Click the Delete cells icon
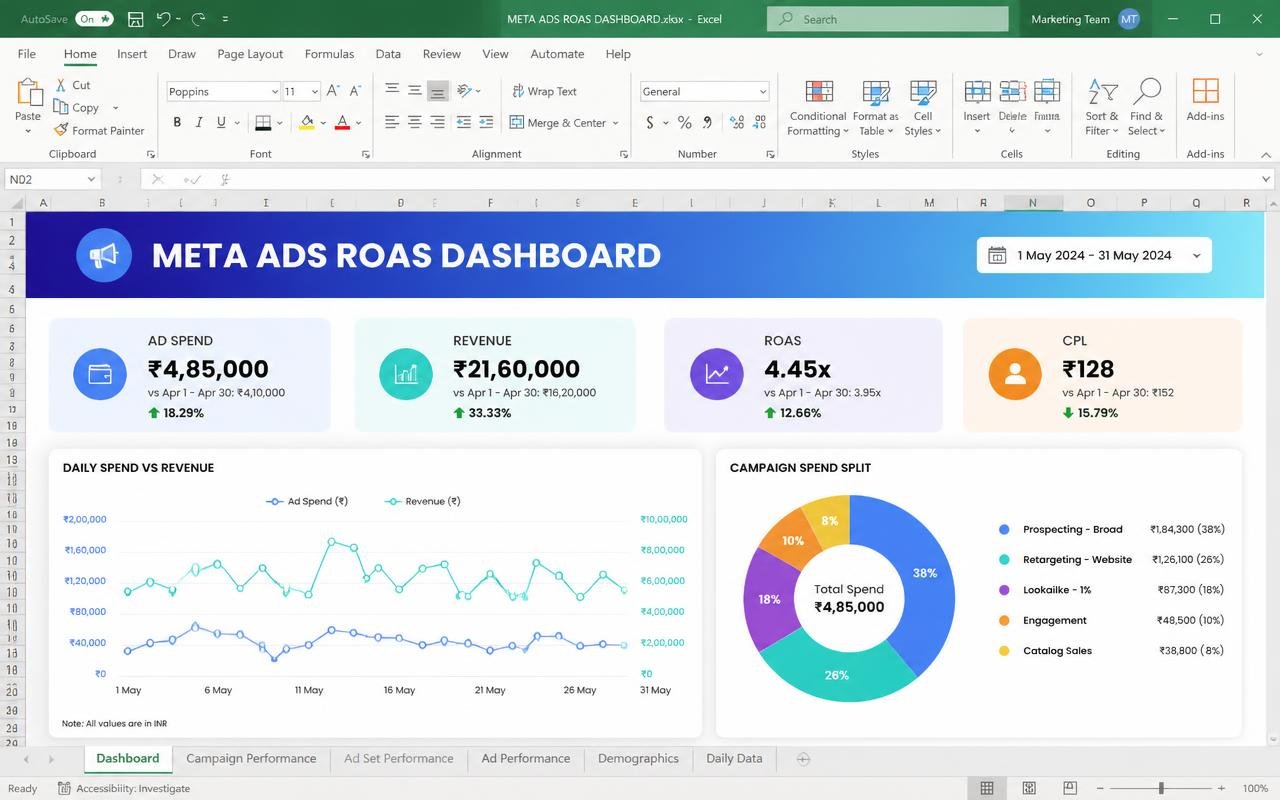1280x800 pixels. pyautogui.click(x=1012, y=92)
